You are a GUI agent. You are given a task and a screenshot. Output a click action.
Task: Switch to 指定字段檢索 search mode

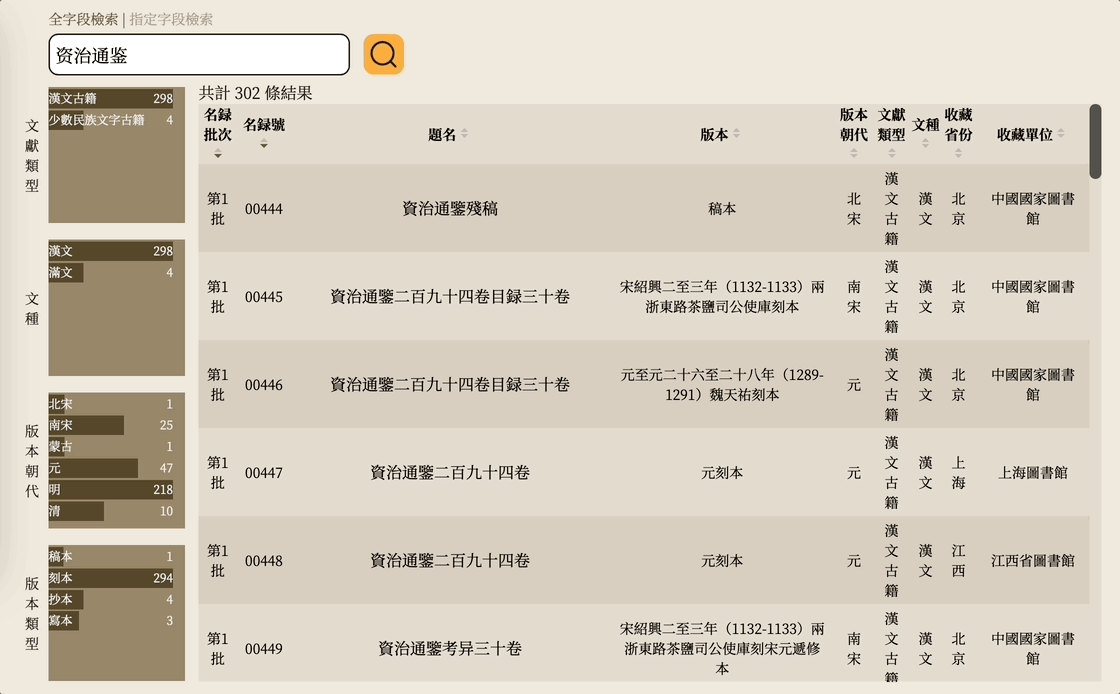coord(171,19)
